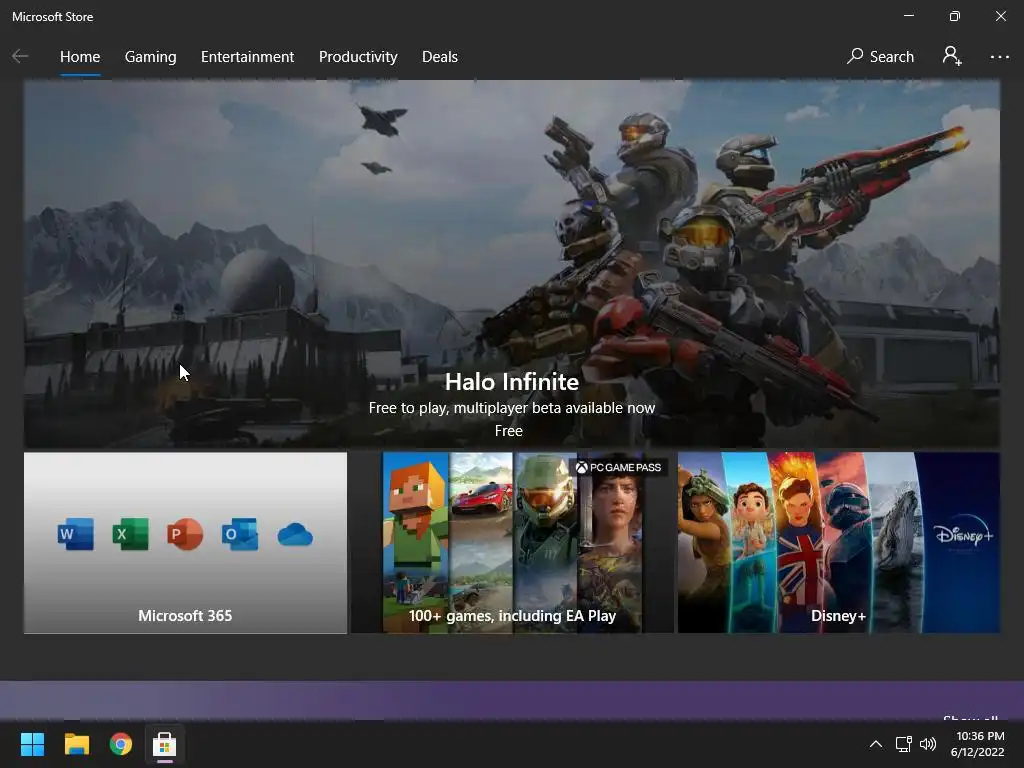Select the Productivity tab
Image resolution: width=1024 pixels, height=768 pixels.
358,57
